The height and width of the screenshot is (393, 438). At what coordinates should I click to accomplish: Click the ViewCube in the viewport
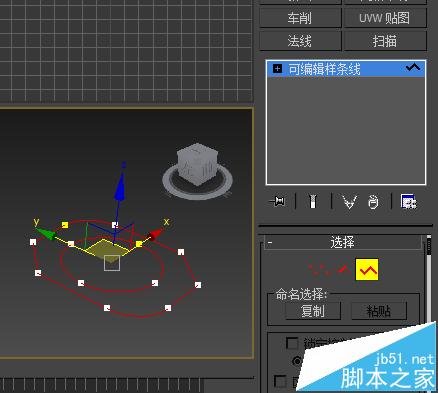pos(197,164)
